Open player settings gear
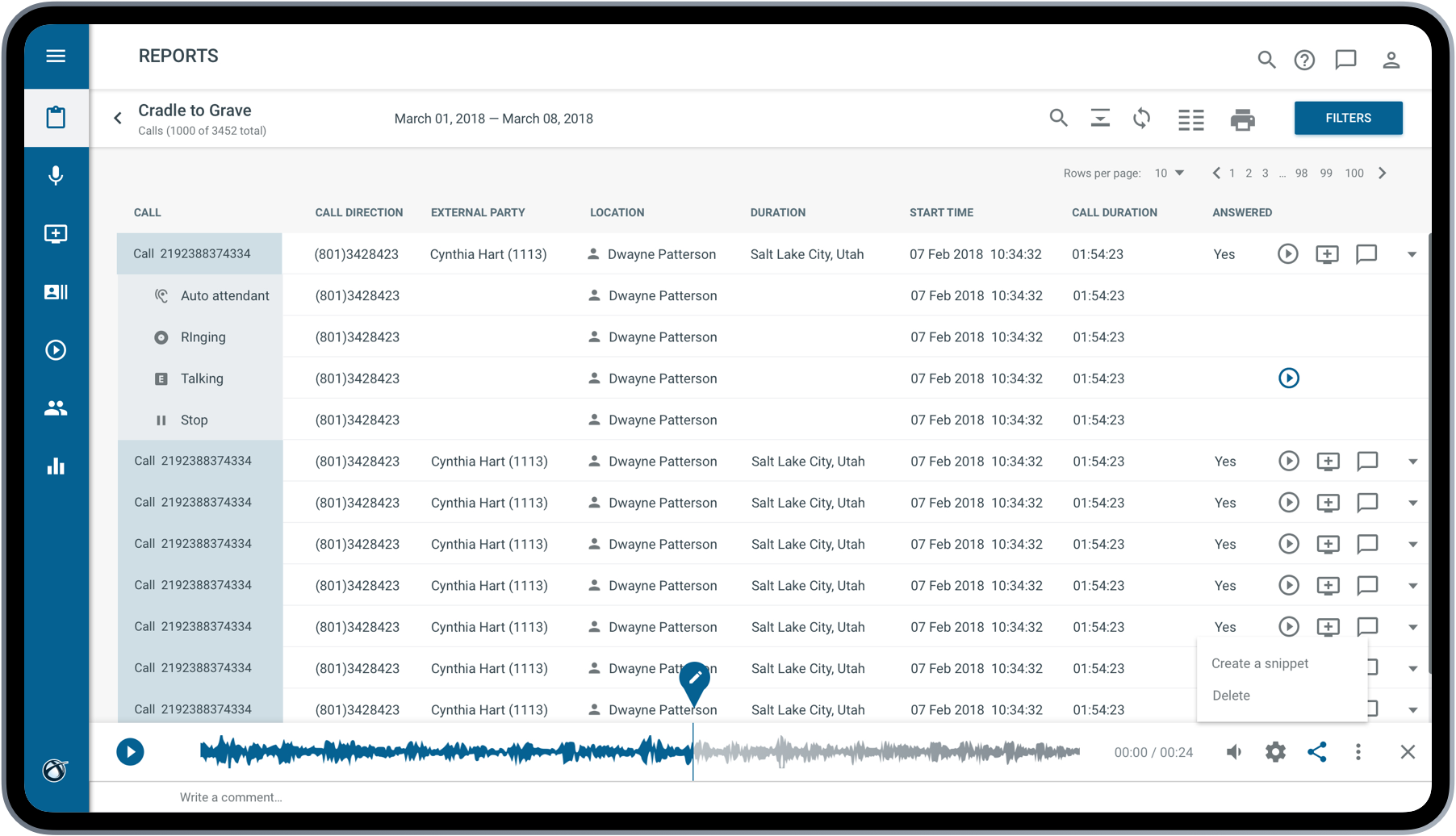The width and height of the screenshot is (1456, 836). point(1275,752)
